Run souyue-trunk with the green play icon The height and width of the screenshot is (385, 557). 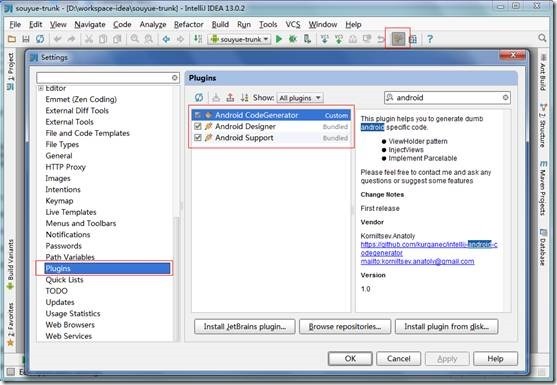point(279,39)
